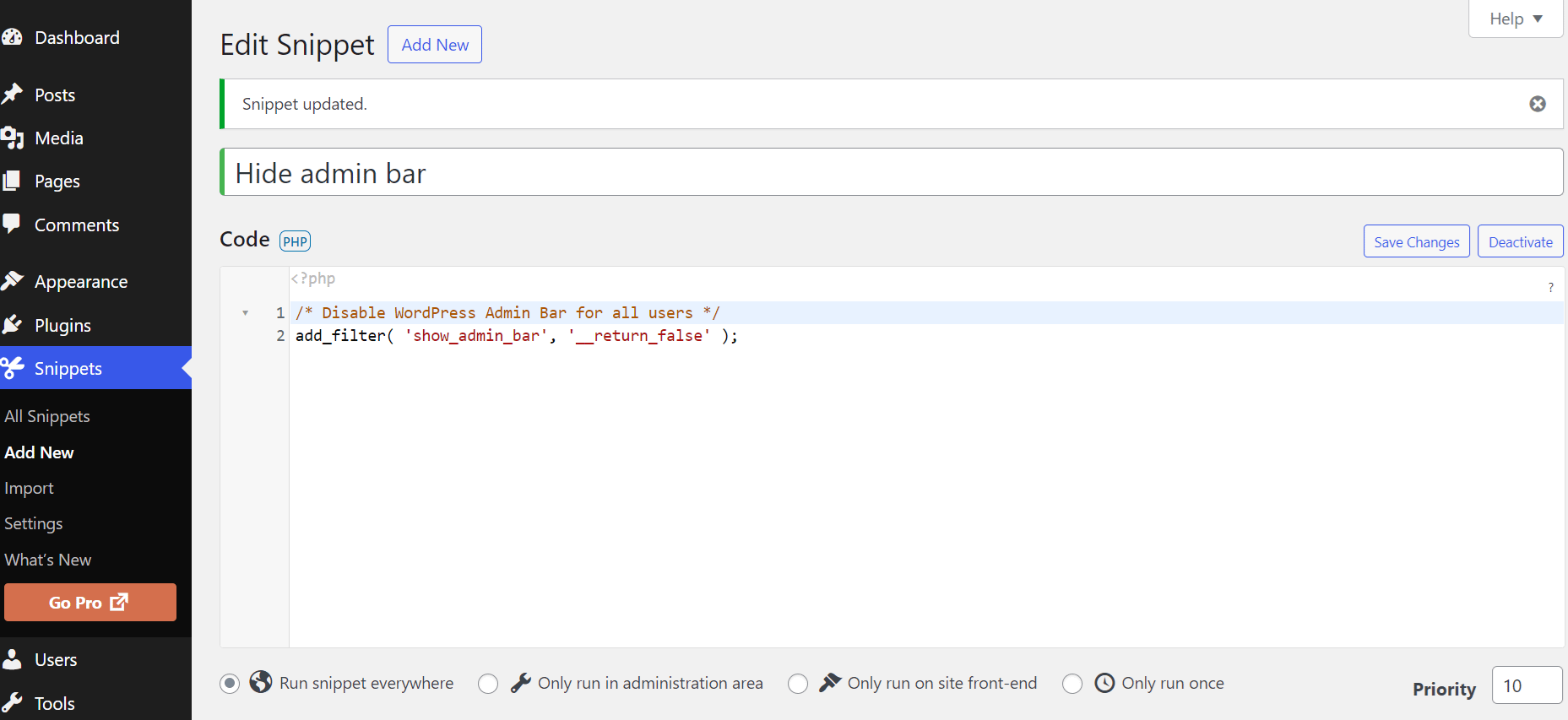Click the Plugins plug icon
This screenshot has height=720, width=1568.
[x=12, y=325]
